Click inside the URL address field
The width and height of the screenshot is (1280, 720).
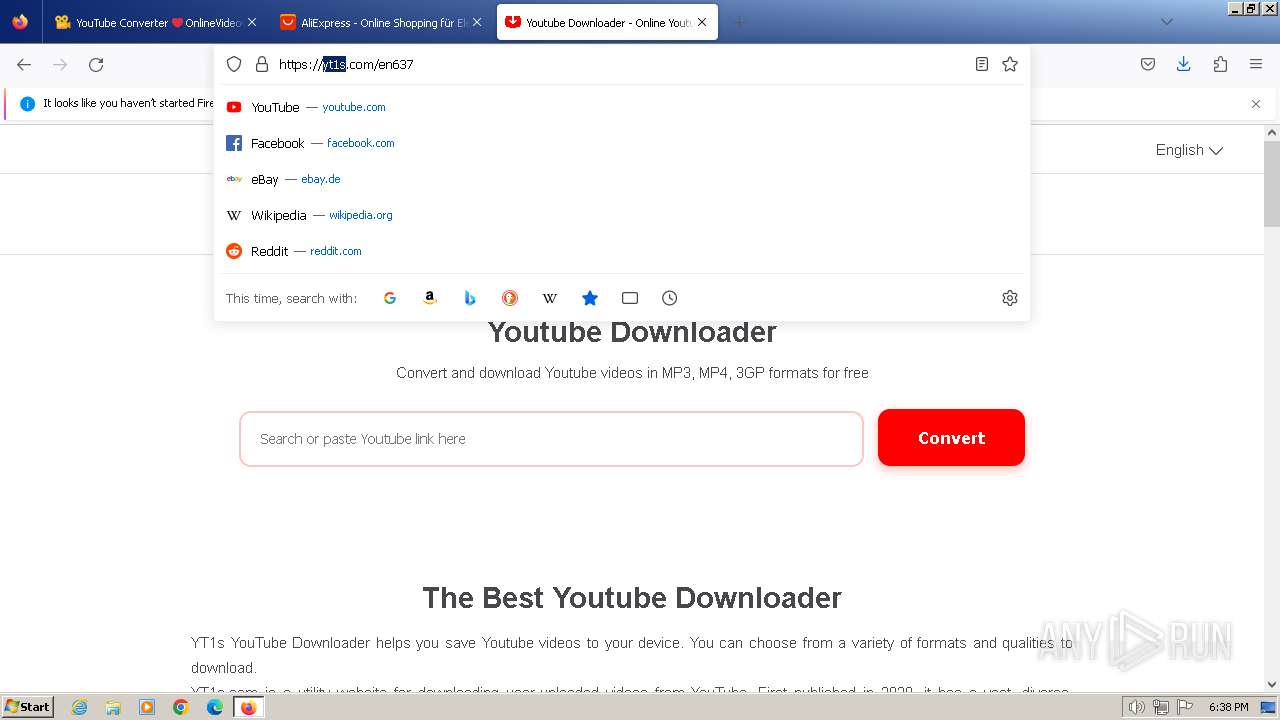(620, 64)
